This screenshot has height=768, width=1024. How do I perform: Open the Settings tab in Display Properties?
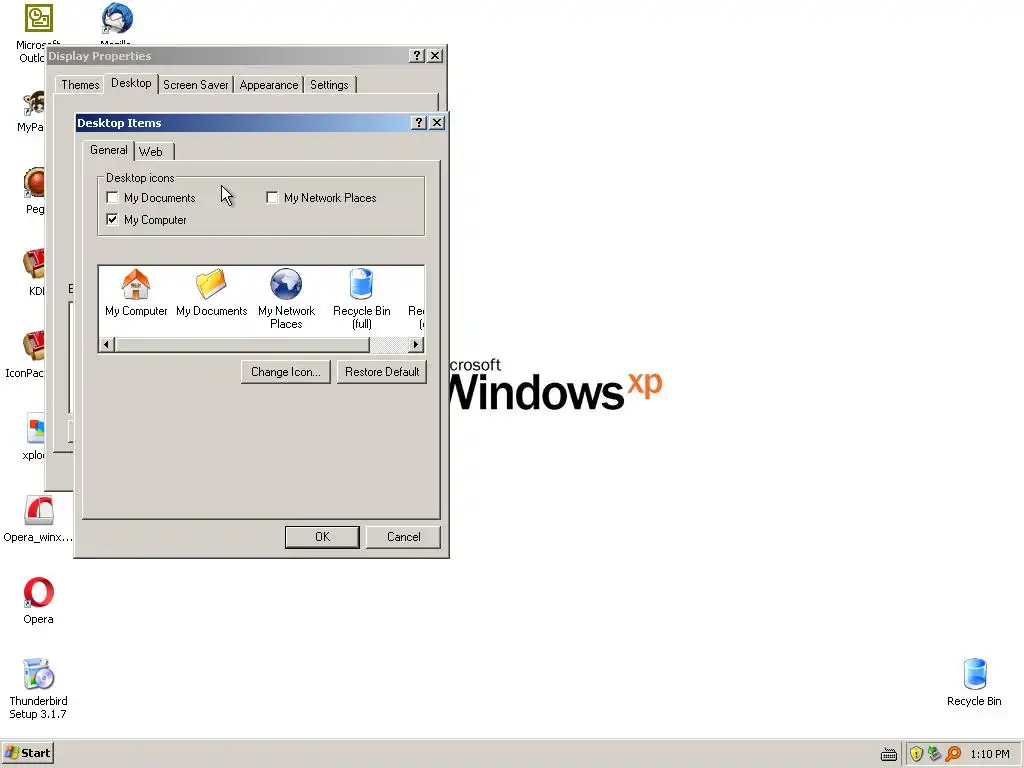pyautogui.click(x=329, y=85)
